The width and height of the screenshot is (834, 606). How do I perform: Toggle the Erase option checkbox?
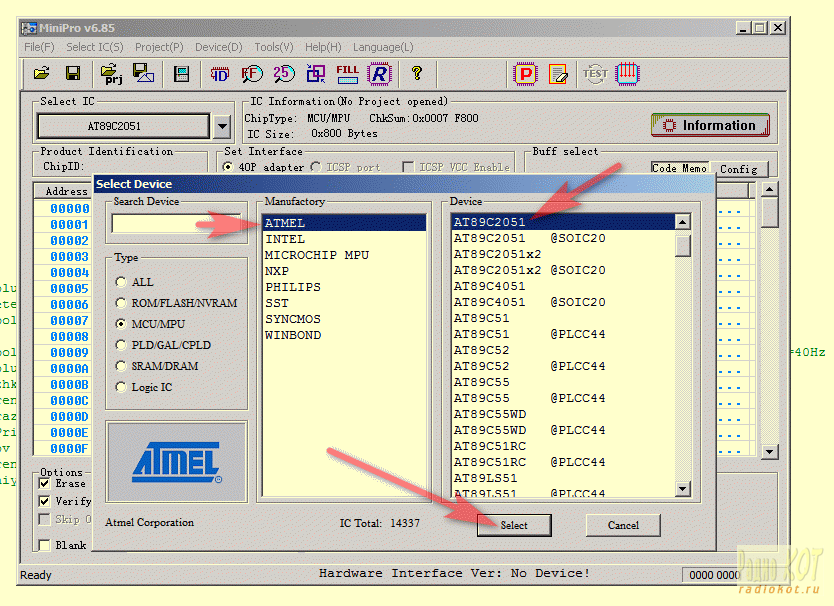point(45,483)
